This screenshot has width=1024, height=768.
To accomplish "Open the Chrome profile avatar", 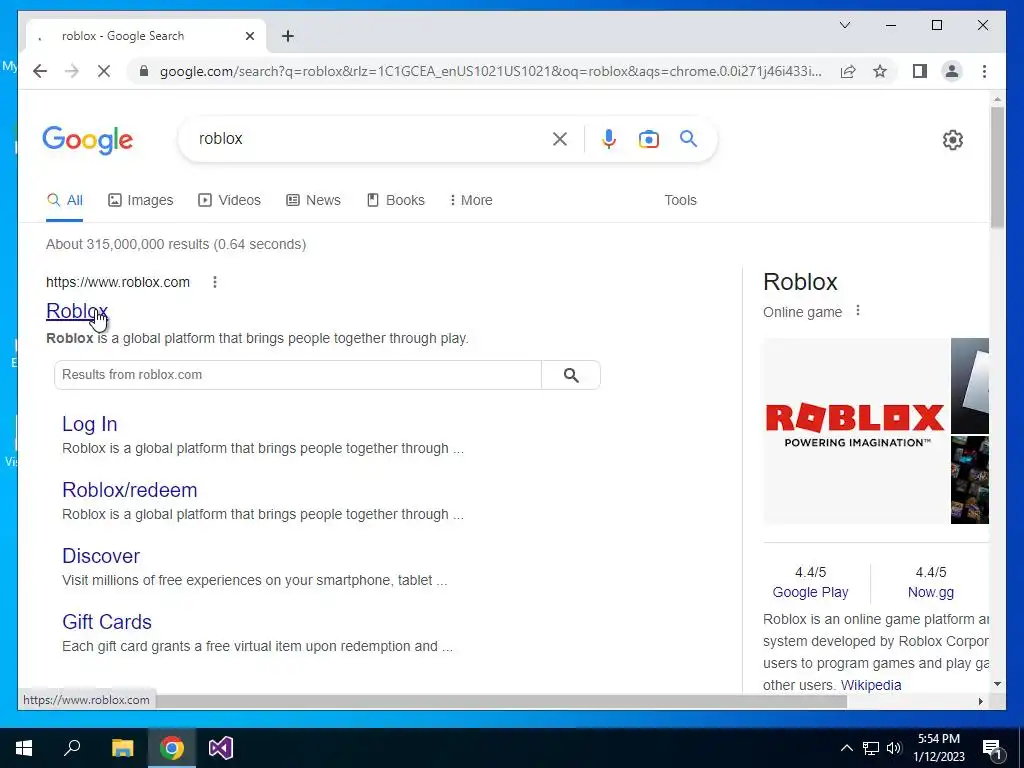I will pos(952,71).
